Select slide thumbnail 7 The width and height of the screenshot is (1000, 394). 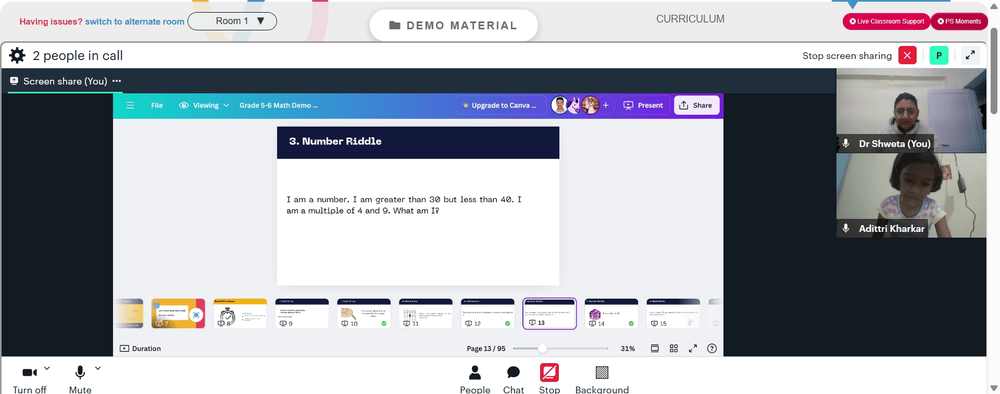178,314
